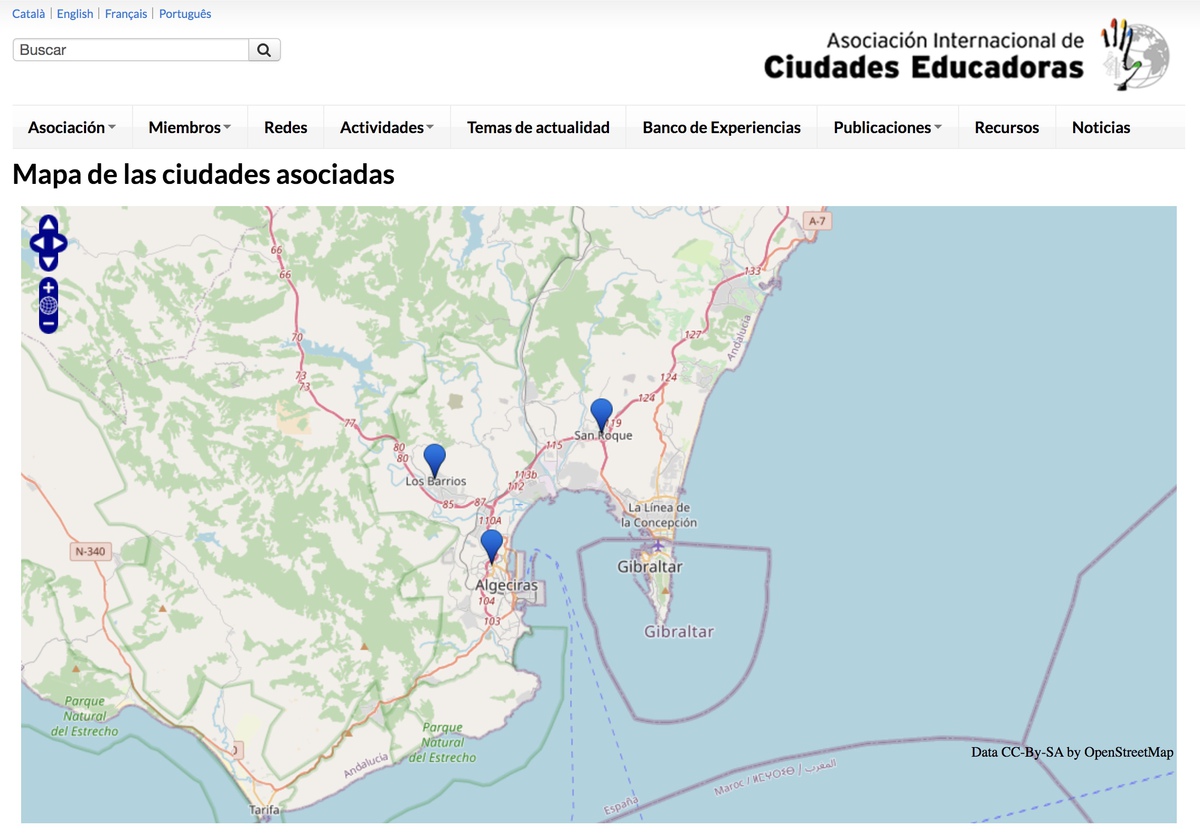Viewport: 1200px width, 837px height.
Task: Open the Noticias menu item
Action: (1101, 127)
